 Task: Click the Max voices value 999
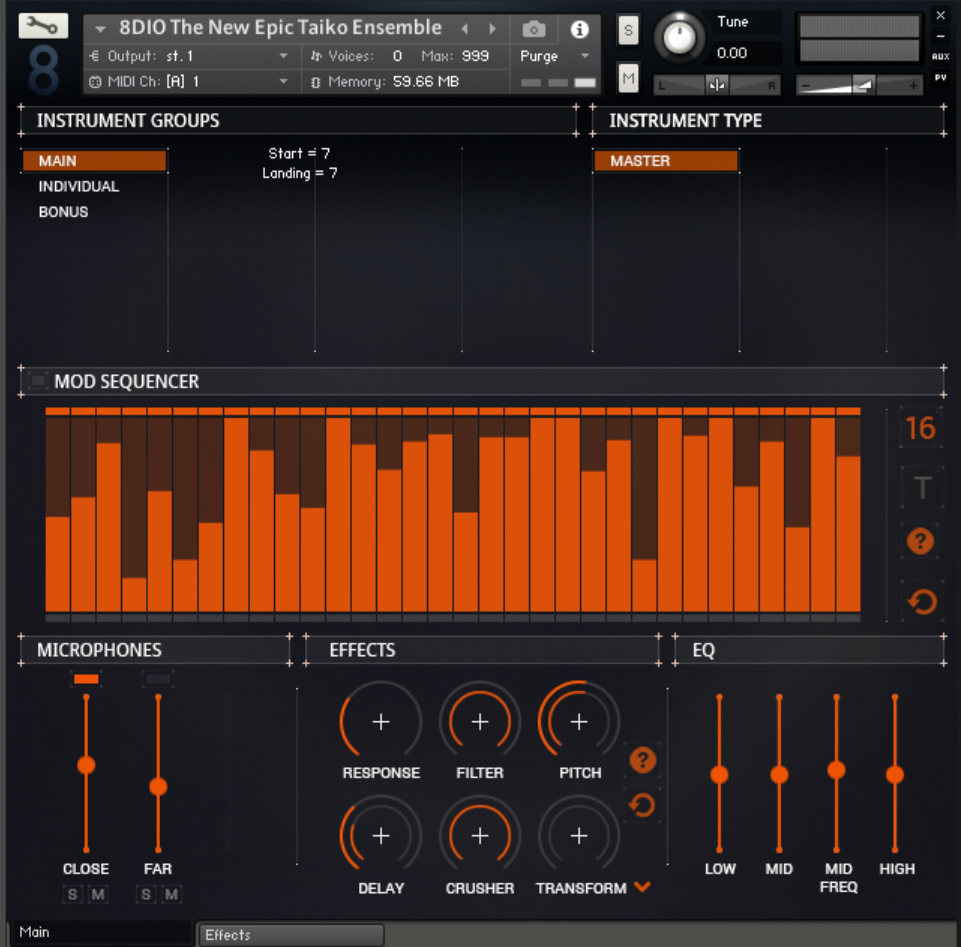(476, 56)
